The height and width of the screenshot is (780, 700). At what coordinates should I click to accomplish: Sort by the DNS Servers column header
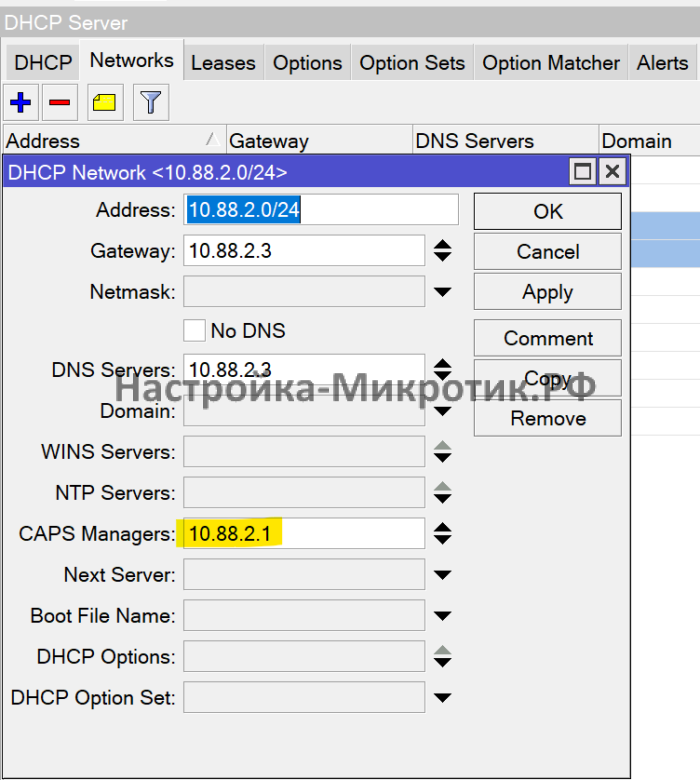coord(505,141)
